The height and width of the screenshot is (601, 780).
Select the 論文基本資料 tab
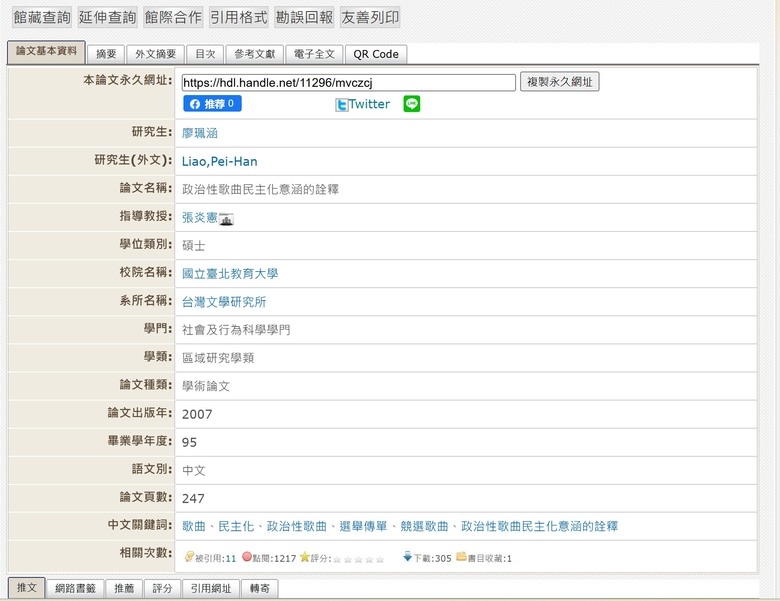(46, 52)
